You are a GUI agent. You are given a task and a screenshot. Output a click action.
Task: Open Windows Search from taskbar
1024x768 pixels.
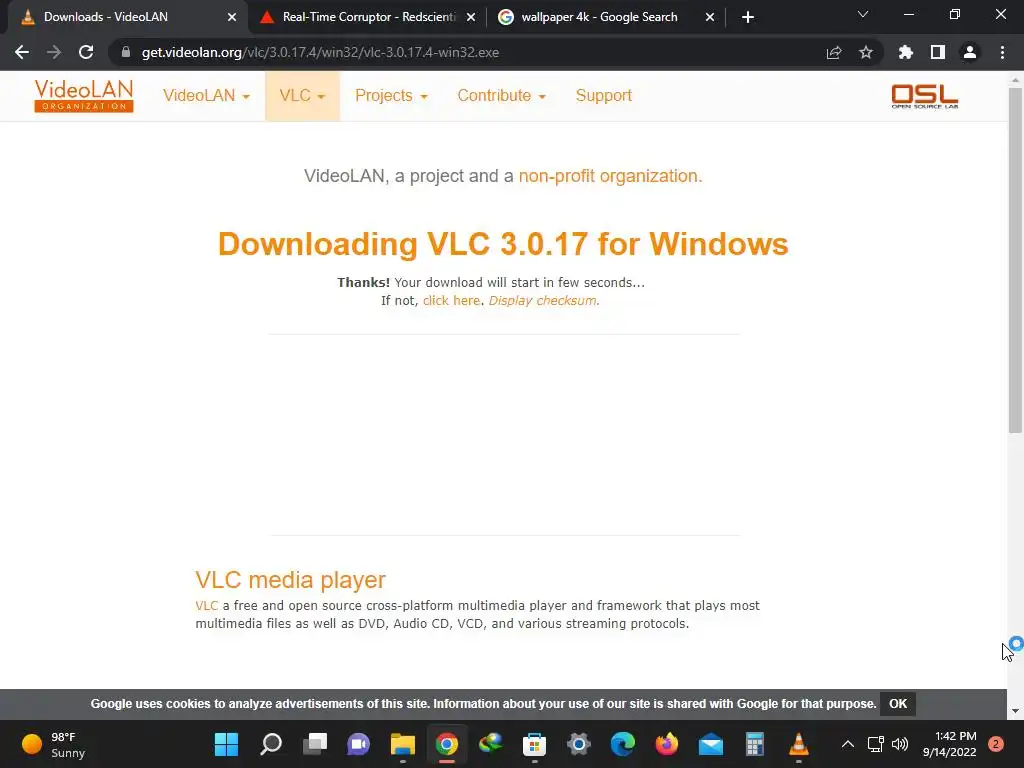coord(271,744)
